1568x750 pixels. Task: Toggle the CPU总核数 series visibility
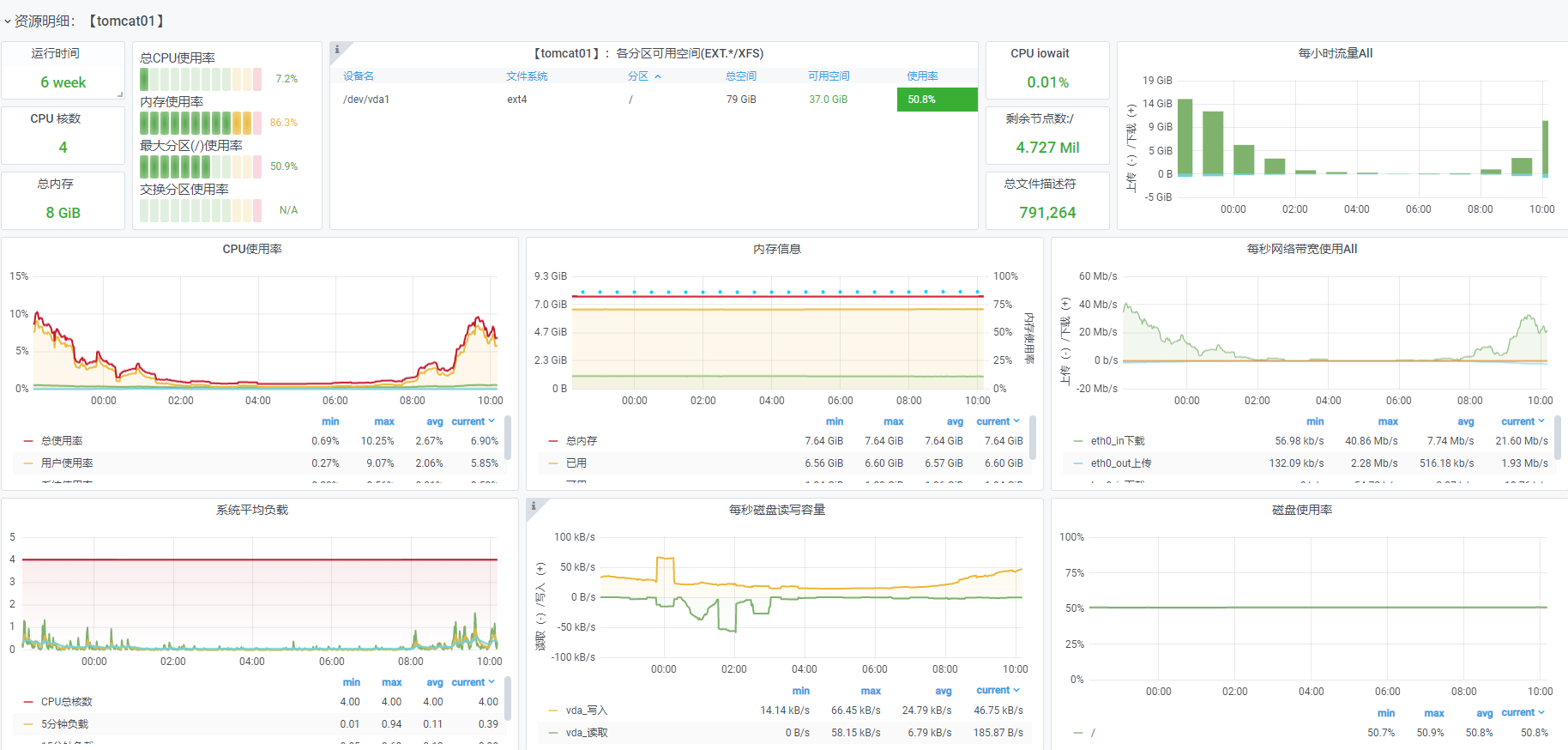(67, 702)
